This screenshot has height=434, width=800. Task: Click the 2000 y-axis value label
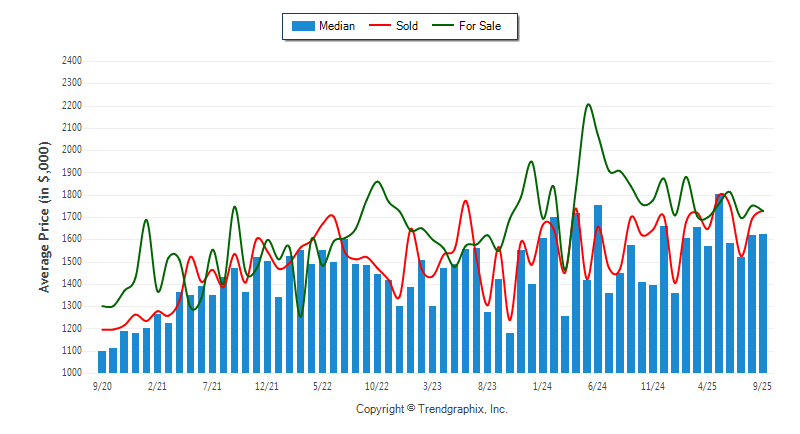72,150
